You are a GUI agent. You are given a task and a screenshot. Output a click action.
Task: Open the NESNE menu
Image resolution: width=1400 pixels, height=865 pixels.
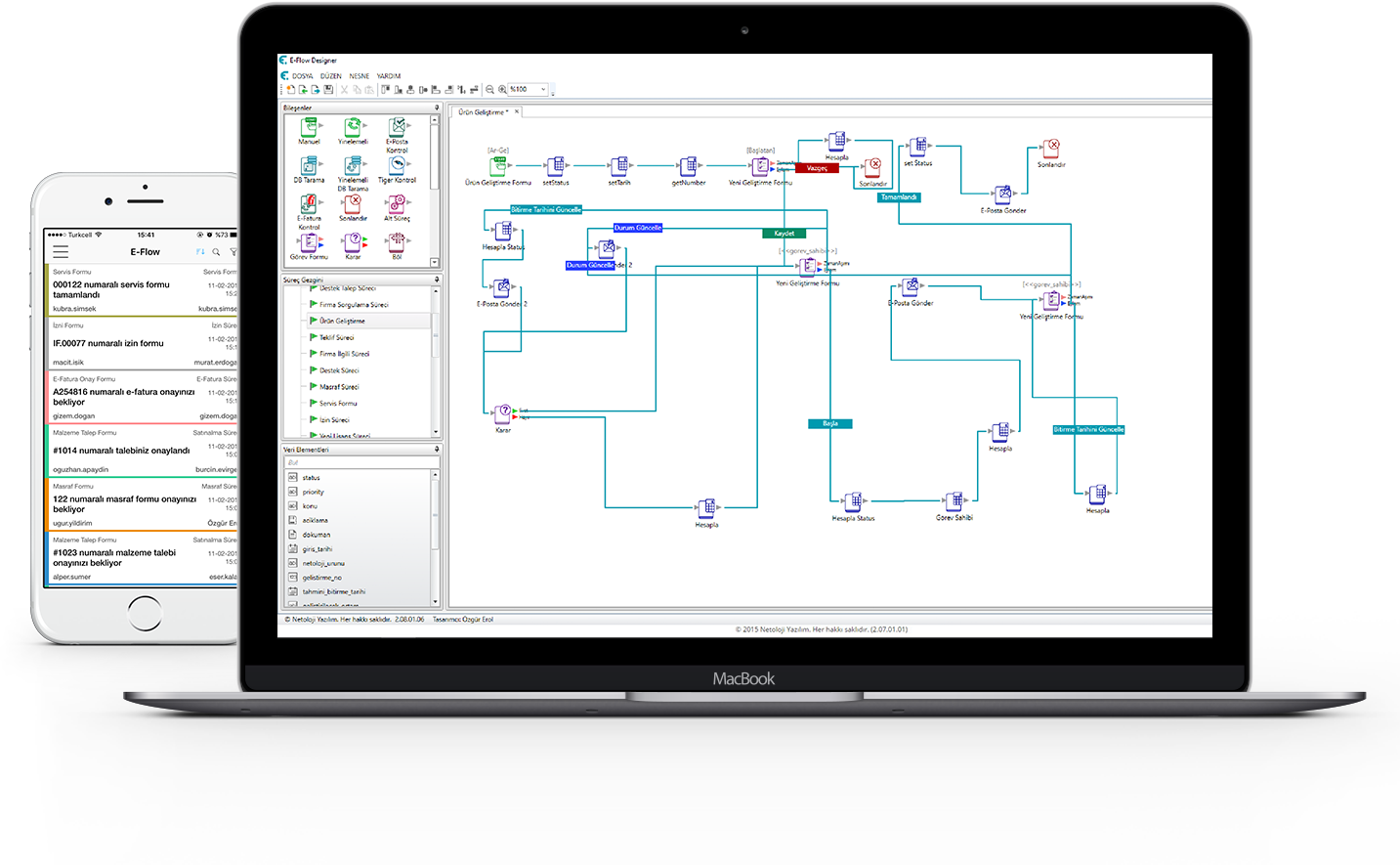[360, 75]
